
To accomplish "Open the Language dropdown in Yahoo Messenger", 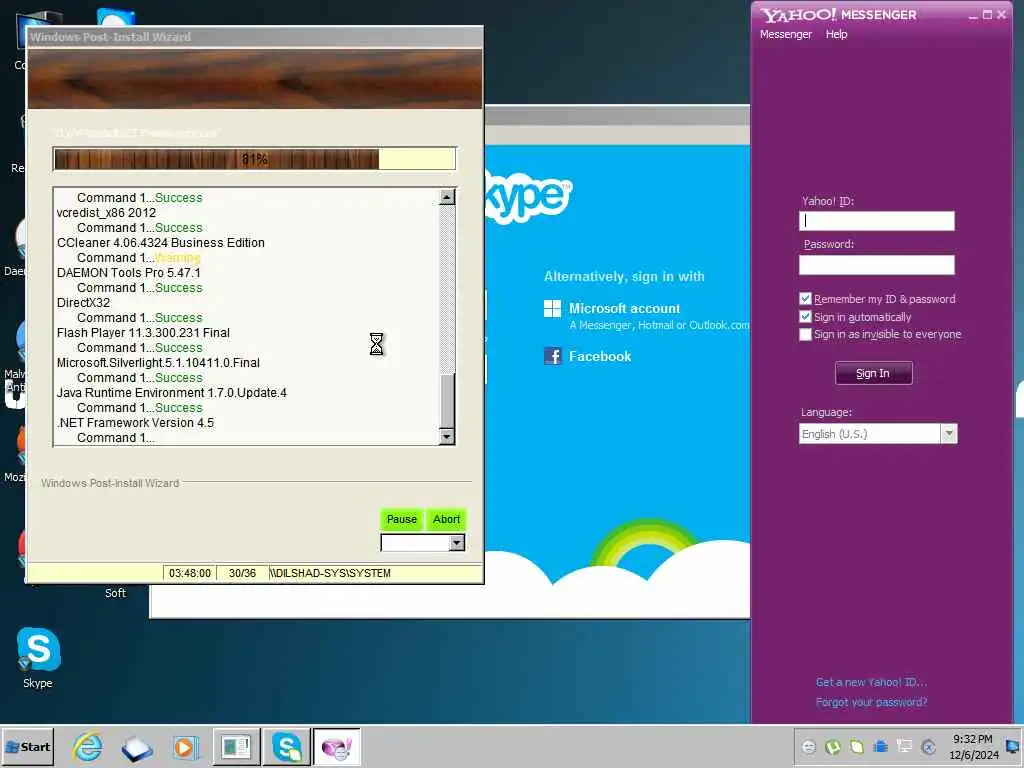I will (949, 434).
